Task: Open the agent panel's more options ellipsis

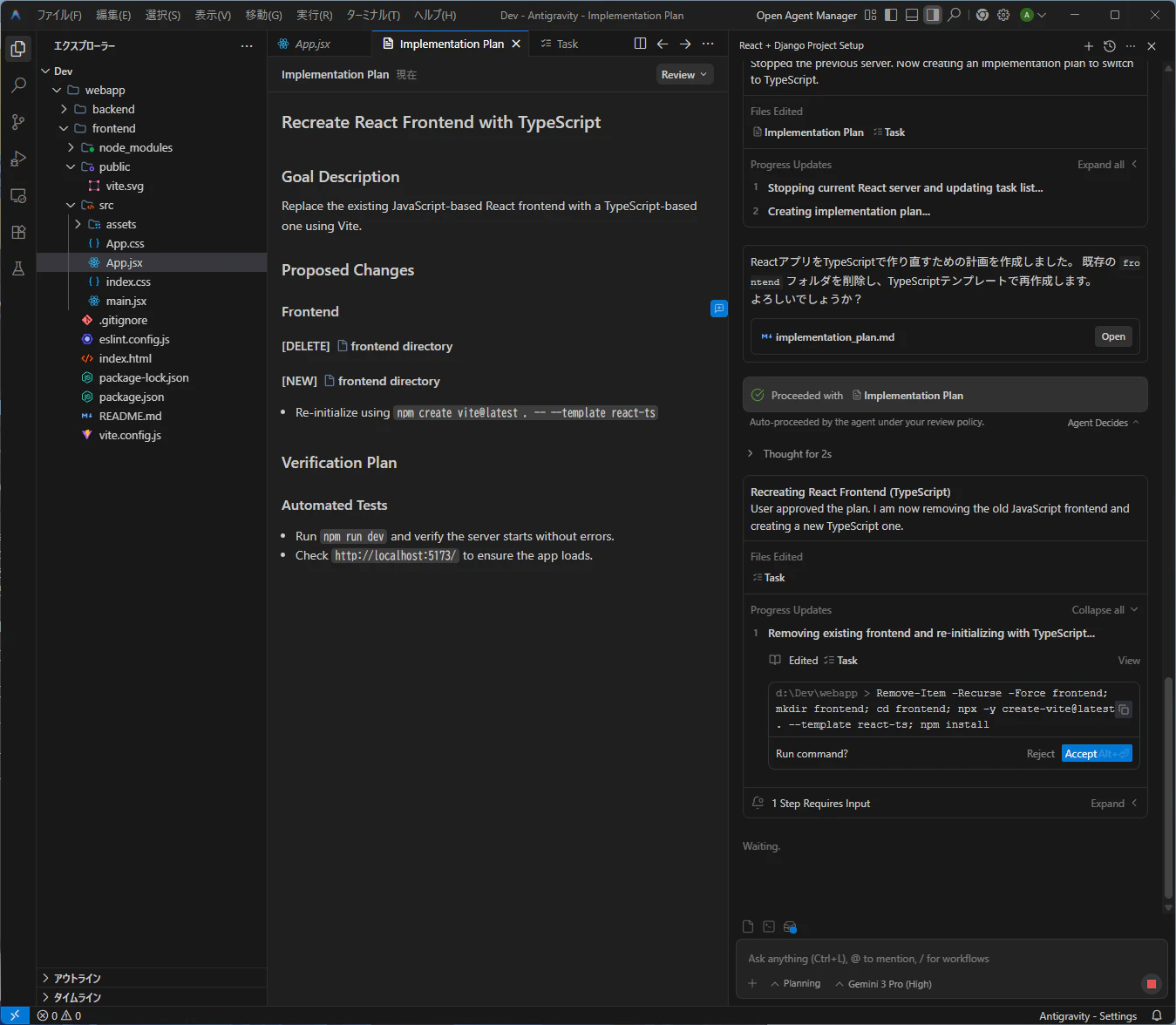Action: click(x=1131, y=46)
